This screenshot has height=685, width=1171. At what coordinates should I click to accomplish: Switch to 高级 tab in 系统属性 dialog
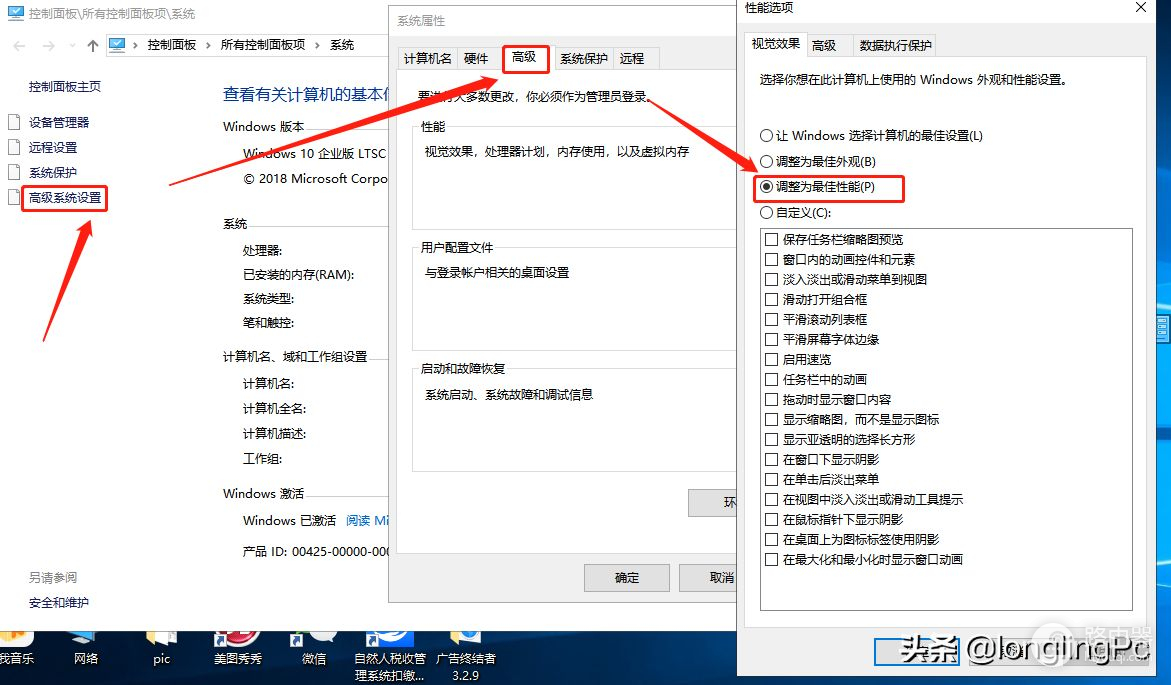pos(524,57)
